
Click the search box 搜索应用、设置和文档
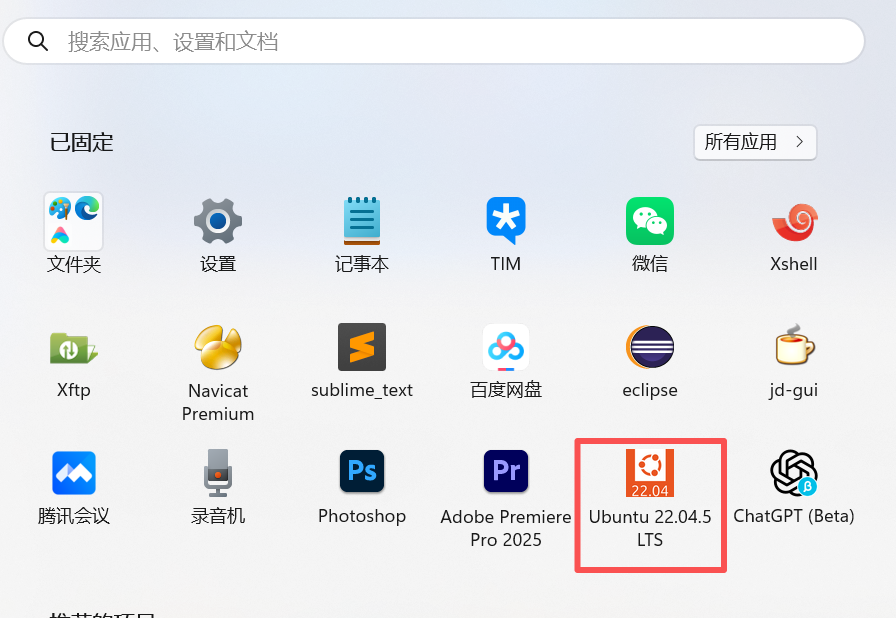[434, 41]
